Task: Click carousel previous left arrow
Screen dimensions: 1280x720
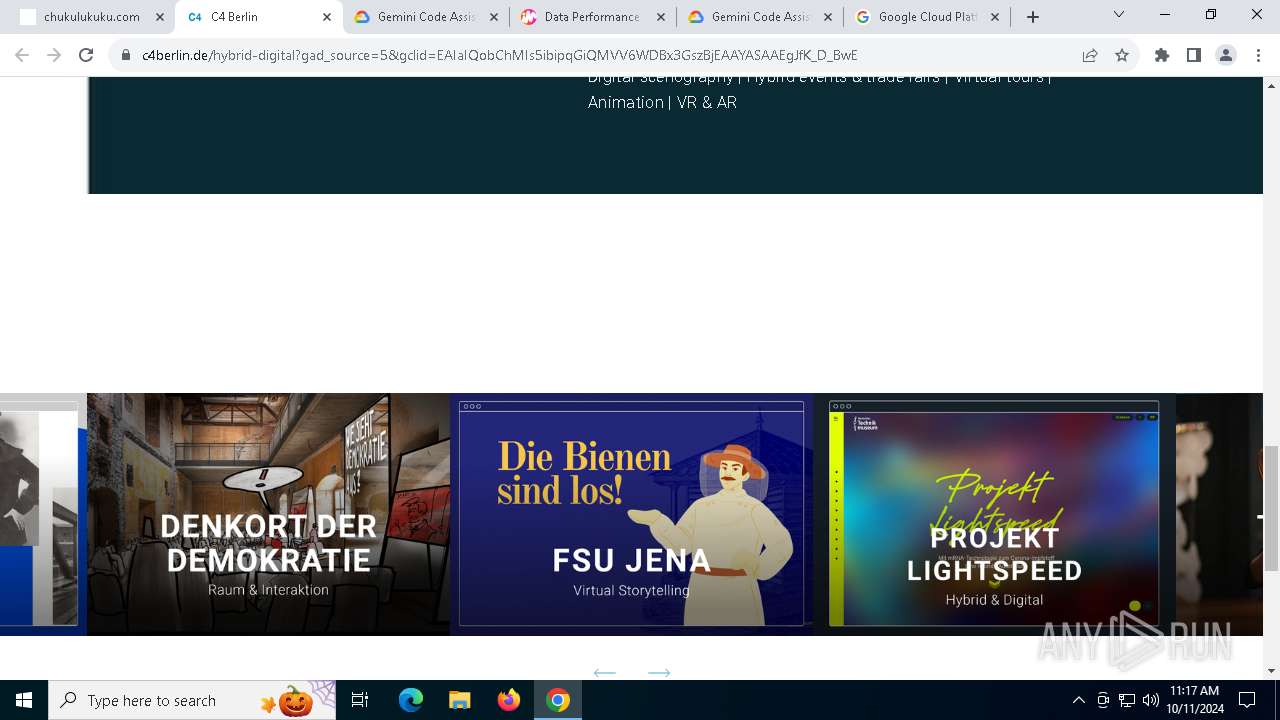Action: pos(604,672)
